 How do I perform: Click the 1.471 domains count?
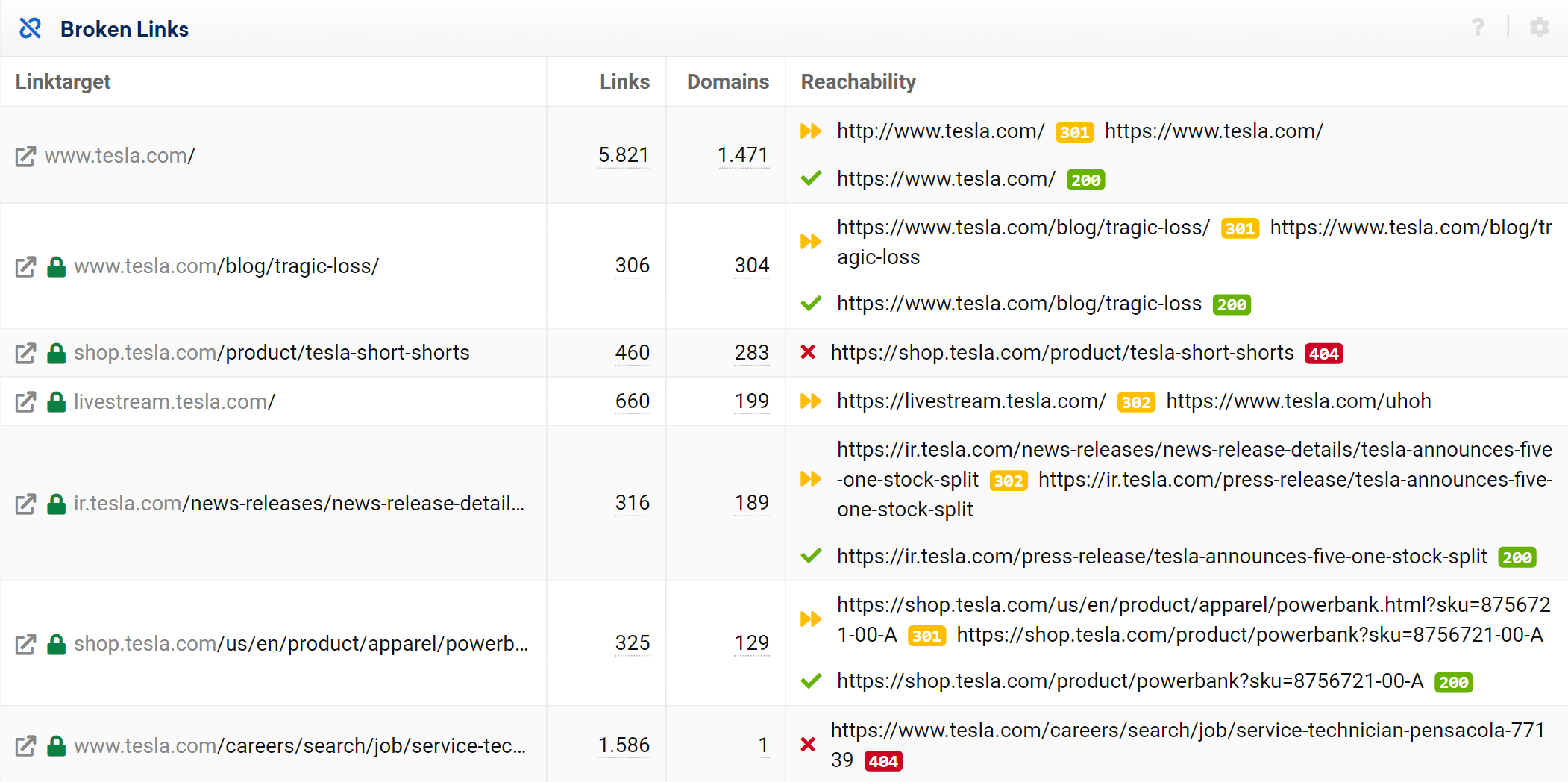tap(743, 155)
